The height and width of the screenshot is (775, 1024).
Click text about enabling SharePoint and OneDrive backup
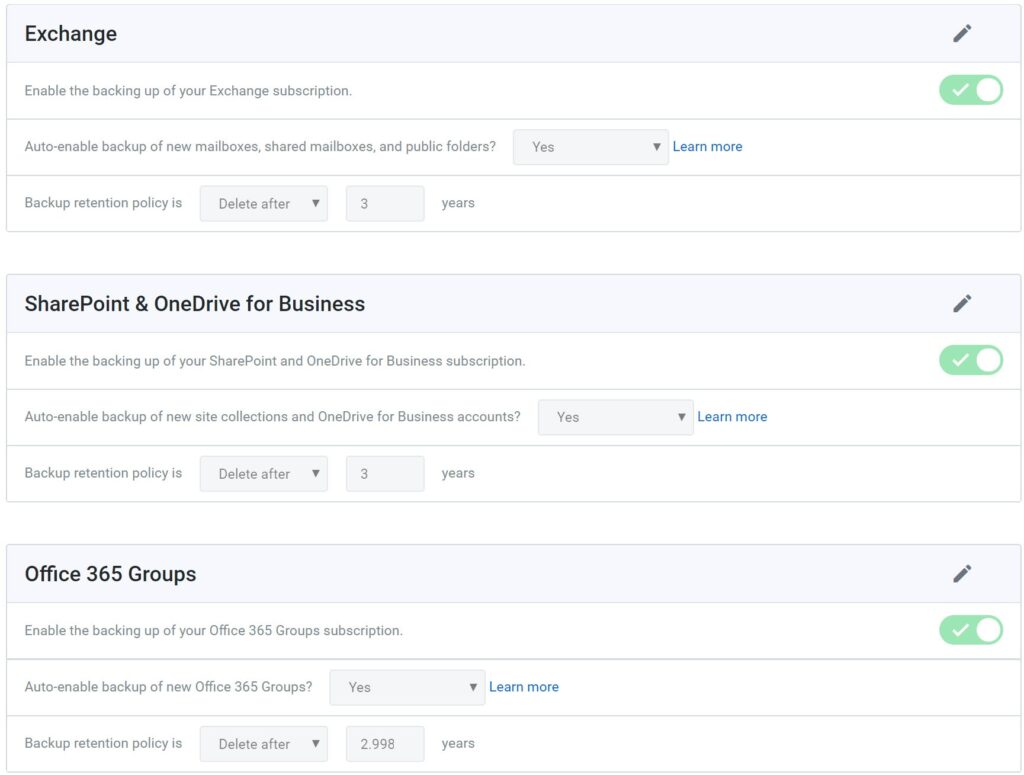point(275,361)
